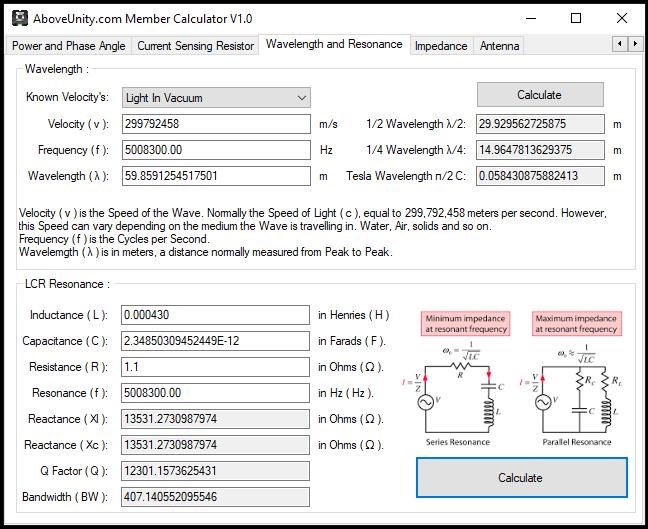The width and height of the screenshot is (648, 529).
Task: Focus the Capacitance (C) input field
Action: point(215,341)
